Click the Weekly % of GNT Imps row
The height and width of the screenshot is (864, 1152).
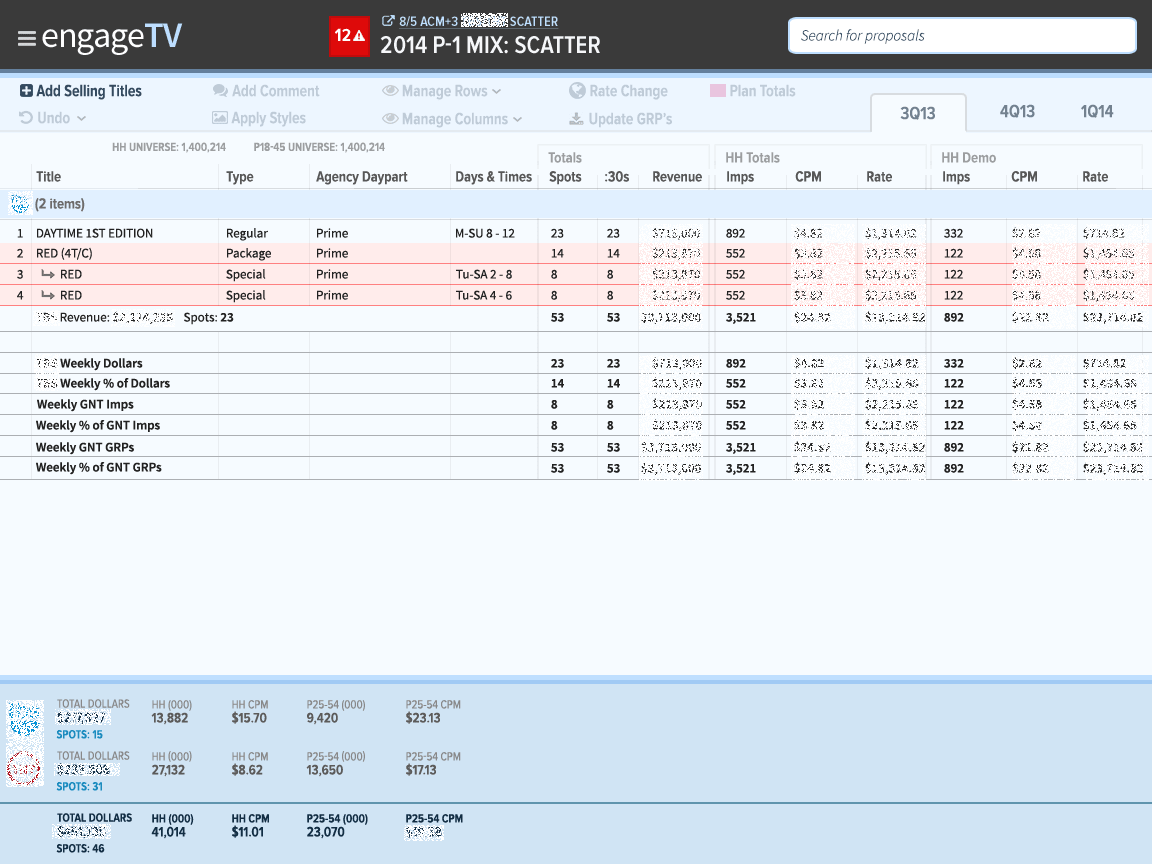[x=576, y=425]
